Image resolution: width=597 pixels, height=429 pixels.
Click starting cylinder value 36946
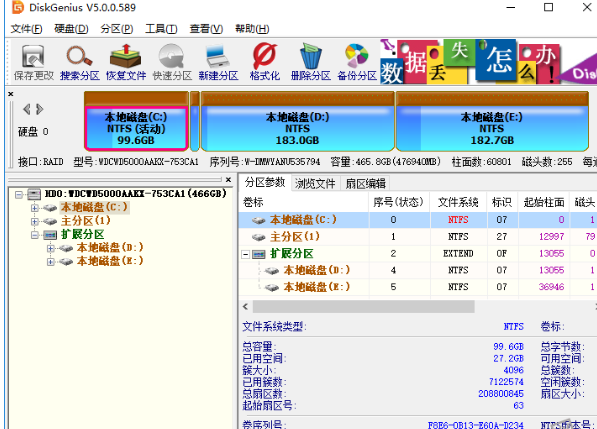[551, 287]
